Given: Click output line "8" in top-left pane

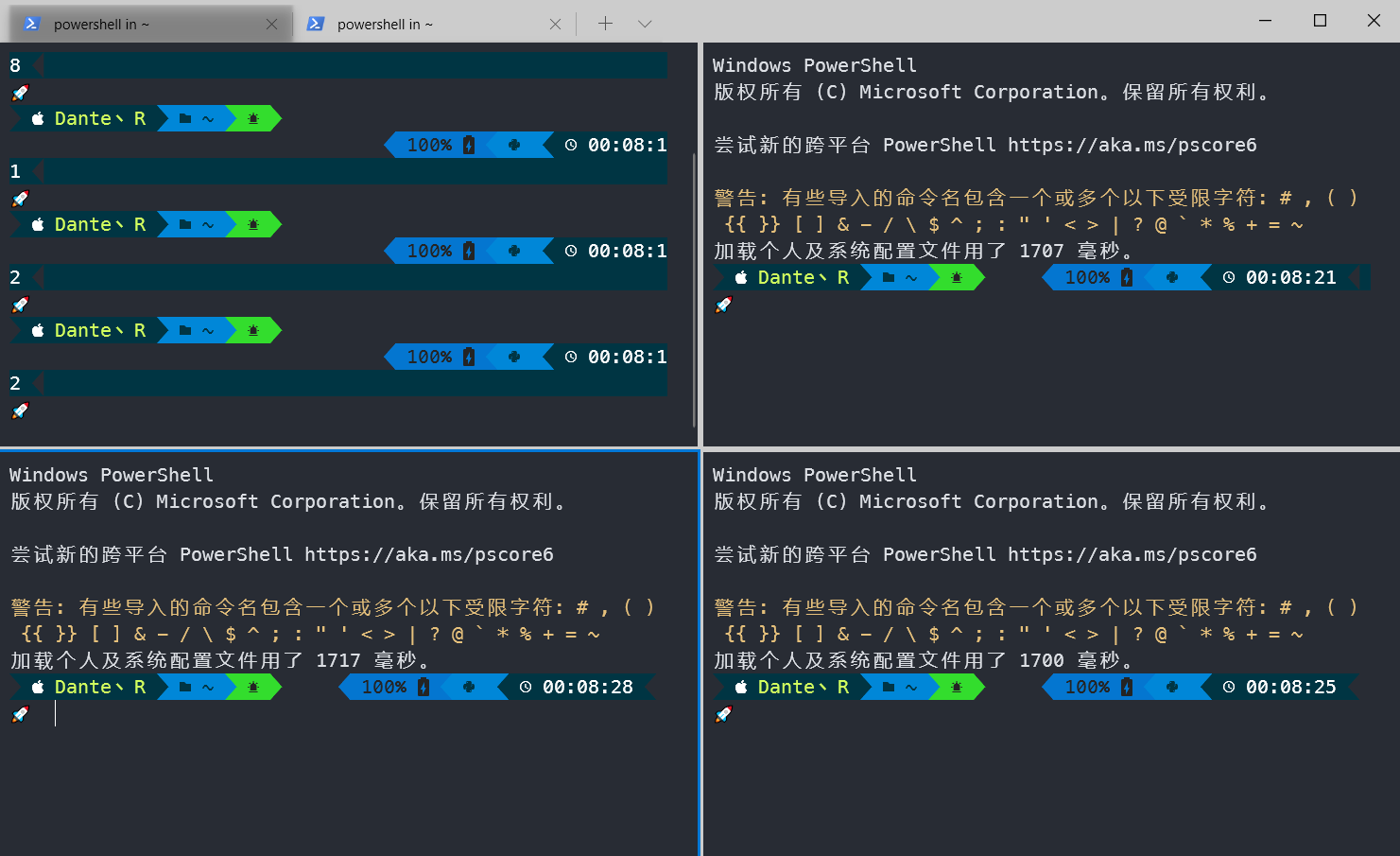Looking at the screenshot, I should coord(15,65).
